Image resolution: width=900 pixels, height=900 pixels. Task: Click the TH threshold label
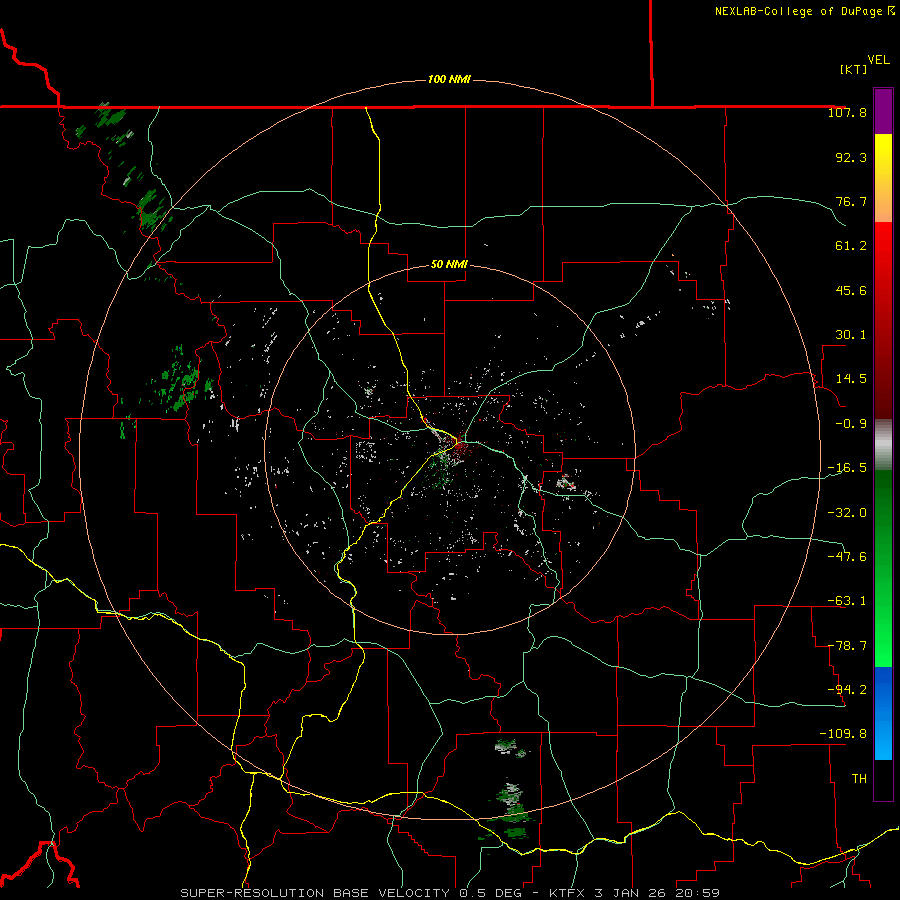pyautogui.click(x=859, y=779)
